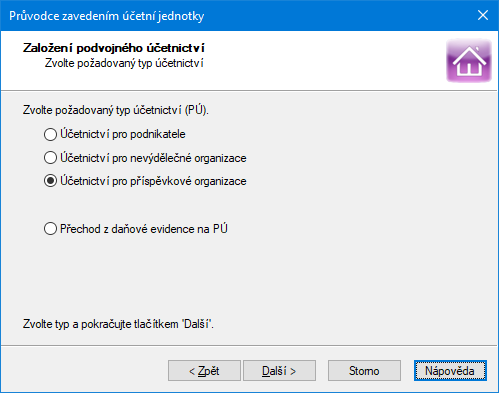Screen dimensions: 499x393
Task: Click the hint mentioning tlačítkem 'Další'
Action: coord(118,324)
